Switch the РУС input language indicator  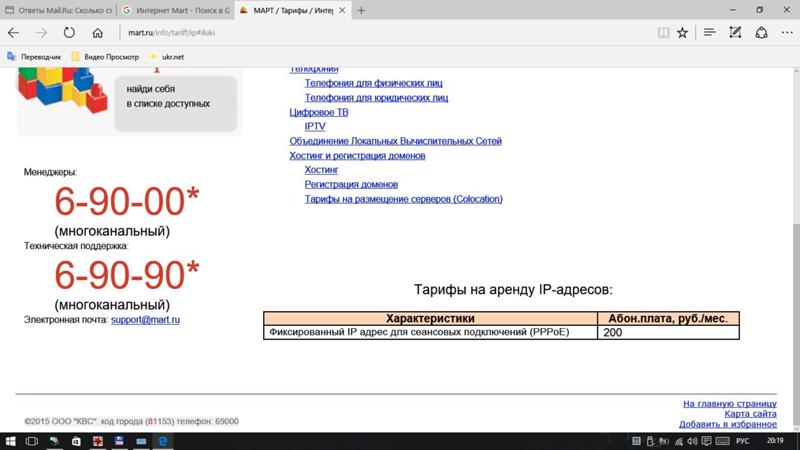pyautogui.click(x=743, y=441)
